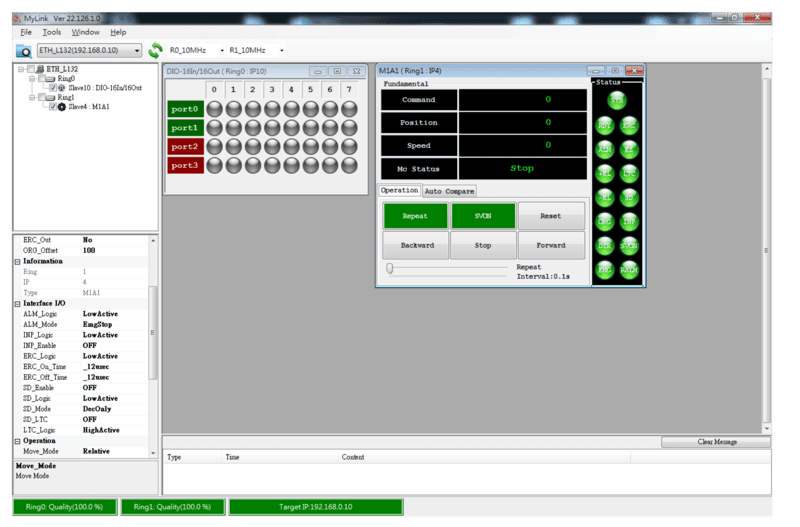Collapse the ETH_L132 tree node

(21, 69)
